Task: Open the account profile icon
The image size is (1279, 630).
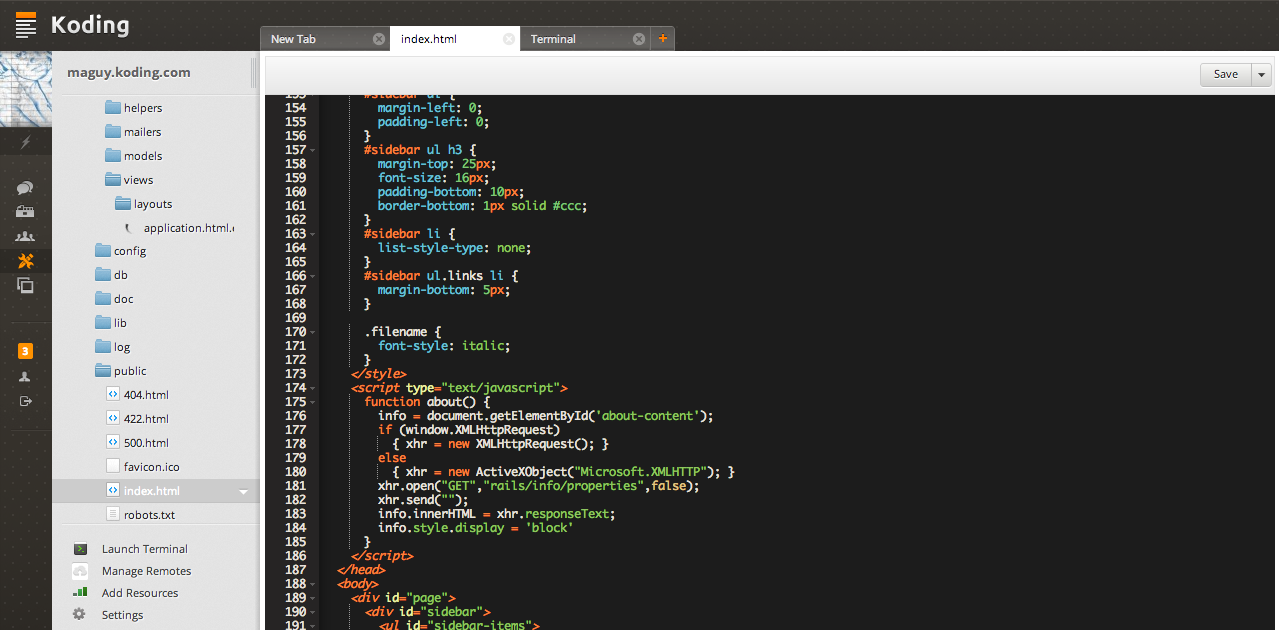Action: [x=25, y=375]
